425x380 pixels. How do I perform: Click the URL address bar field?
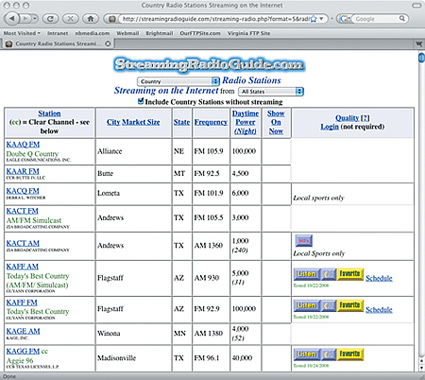[x=215, y=19]
